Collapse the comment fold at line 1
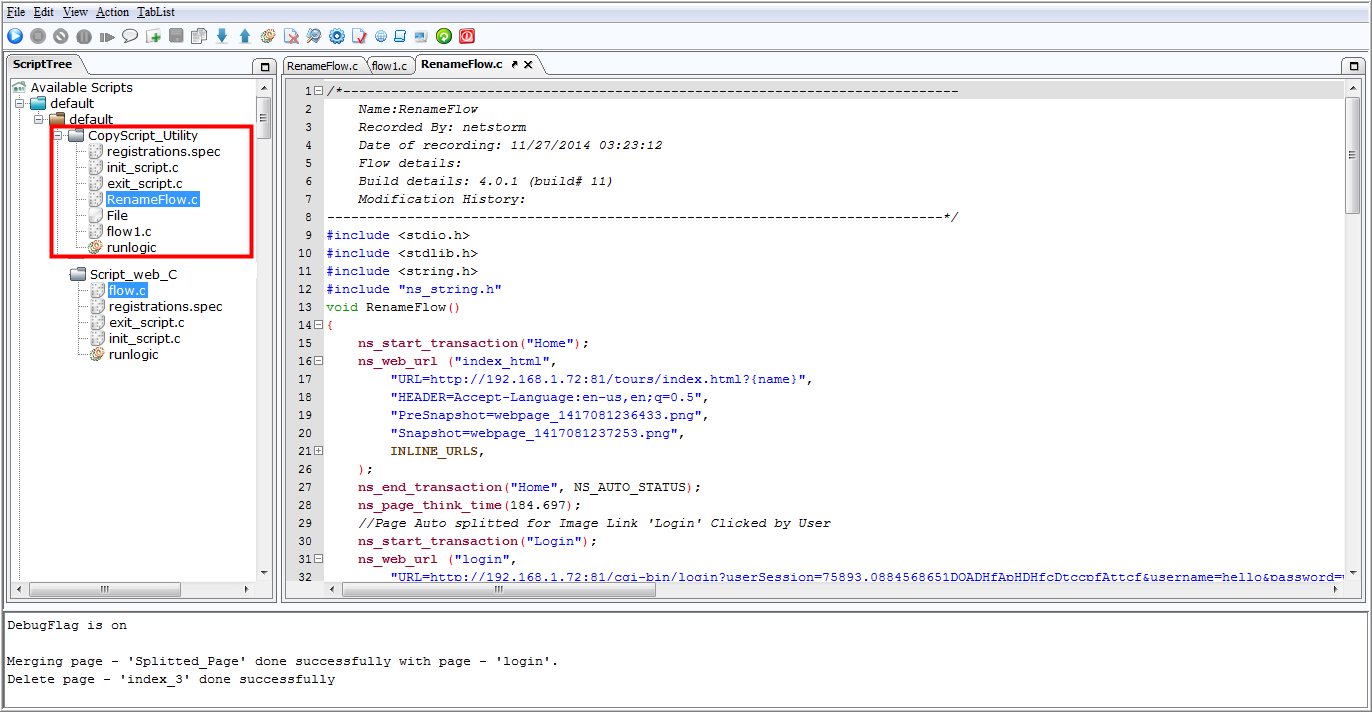Screen dimensions: 1372x712 [318, 91]
